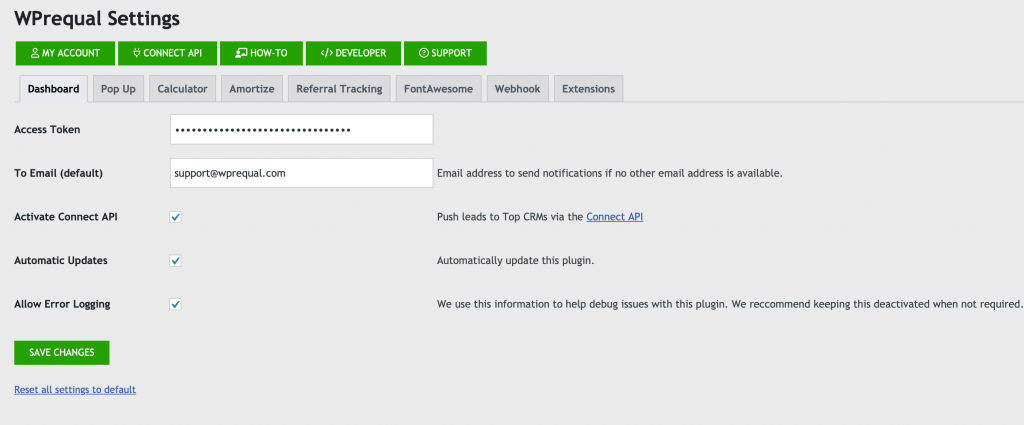The height and width of the screenshot is (425, 1024).
Task: Click the Automatic Updates label
Action: (61, 260)
